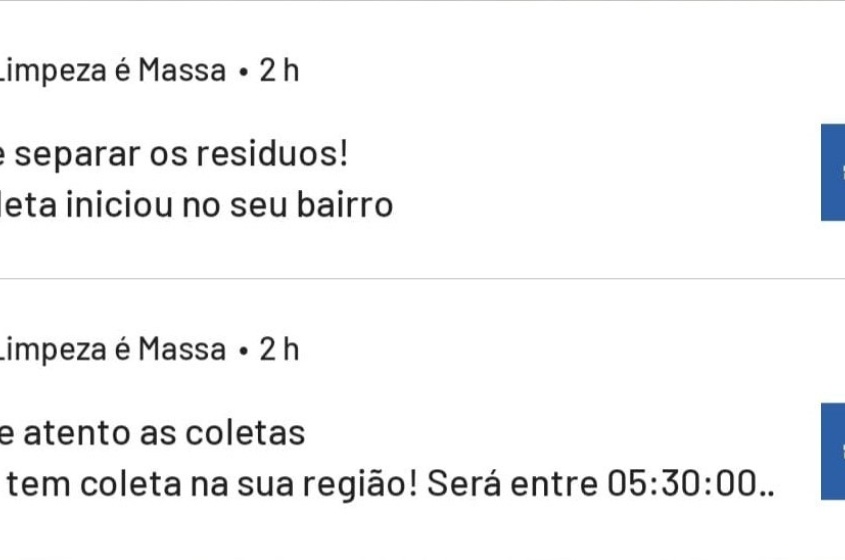This screenshot has width=845, height=560.
Task: Tap the first 'Limpeza é Massa' app name
Action: pyautogui.click(x=112, y=71)
